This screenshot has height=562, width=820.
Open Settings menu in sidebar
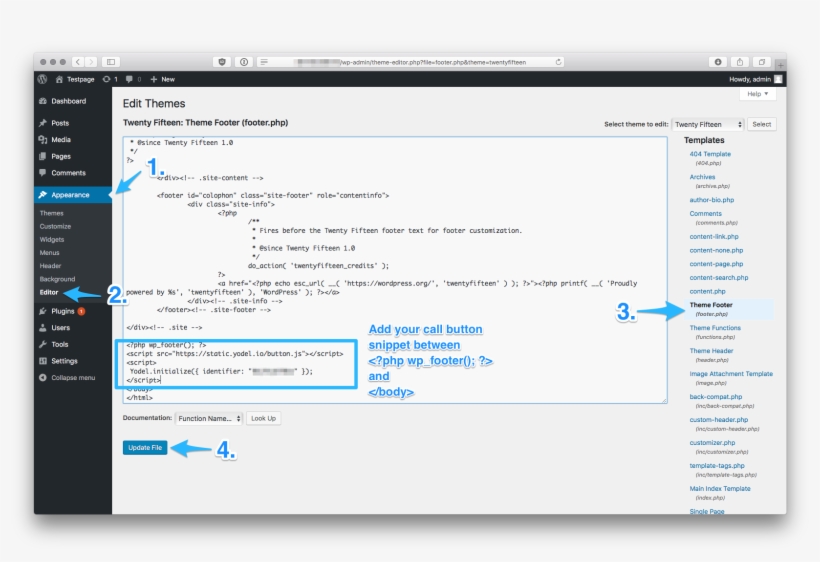[x=73, y=361]
